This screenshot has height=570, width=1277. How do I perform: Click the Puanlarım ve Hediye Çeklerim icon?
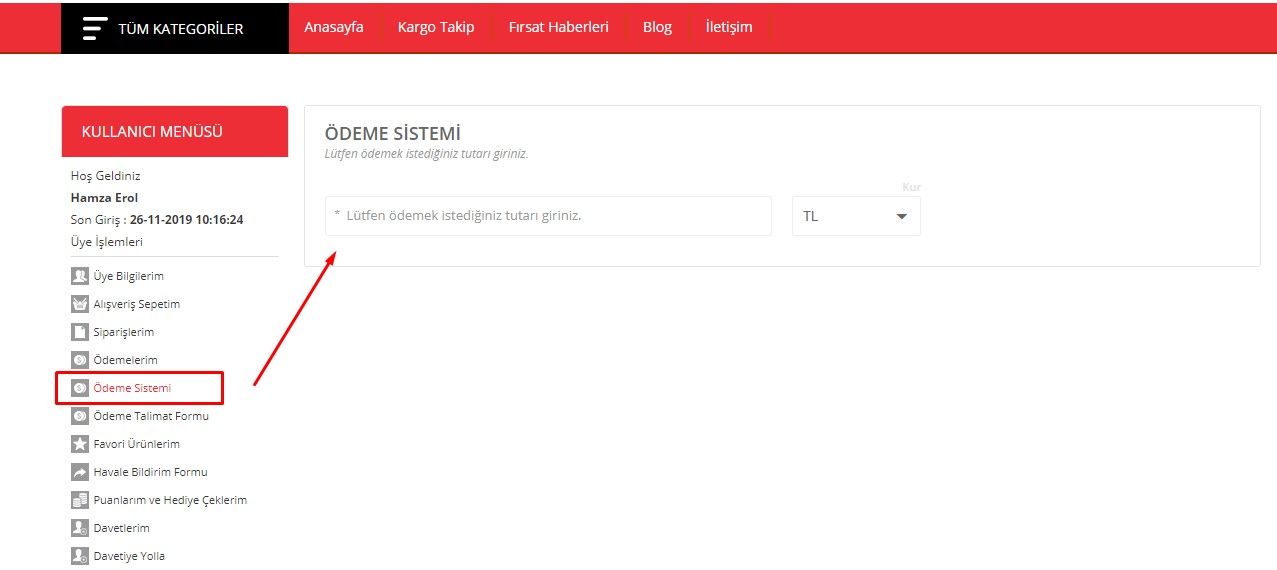point(80,500)
